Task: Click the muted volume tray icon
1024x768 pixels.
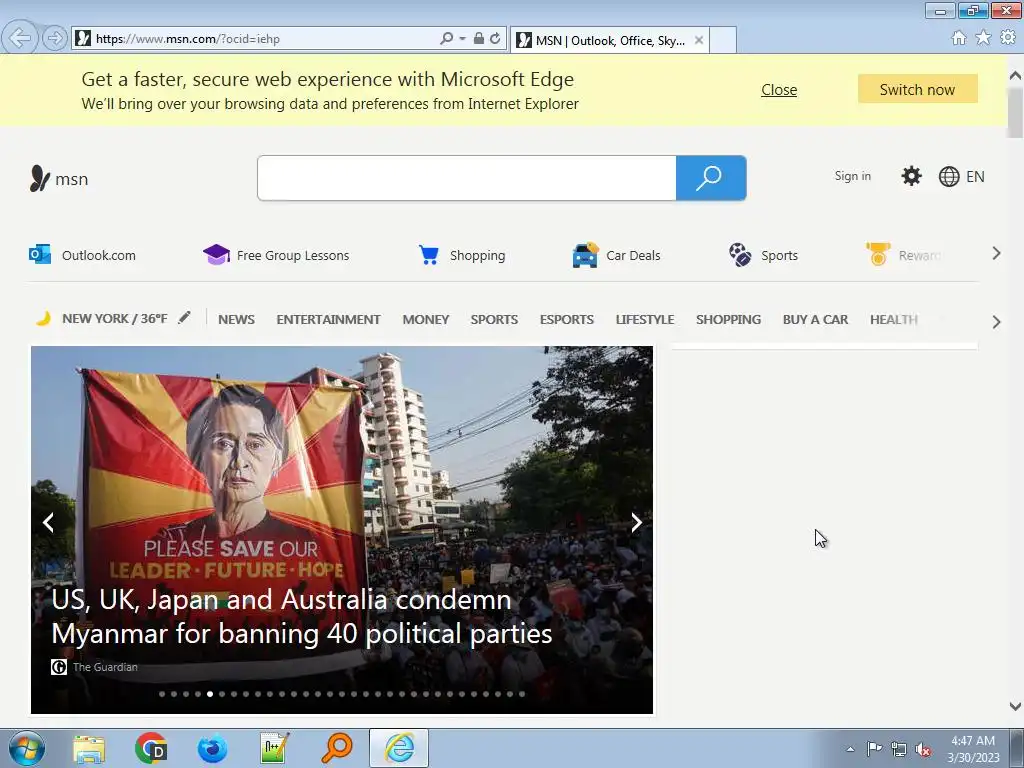Action: coord(923,750)
